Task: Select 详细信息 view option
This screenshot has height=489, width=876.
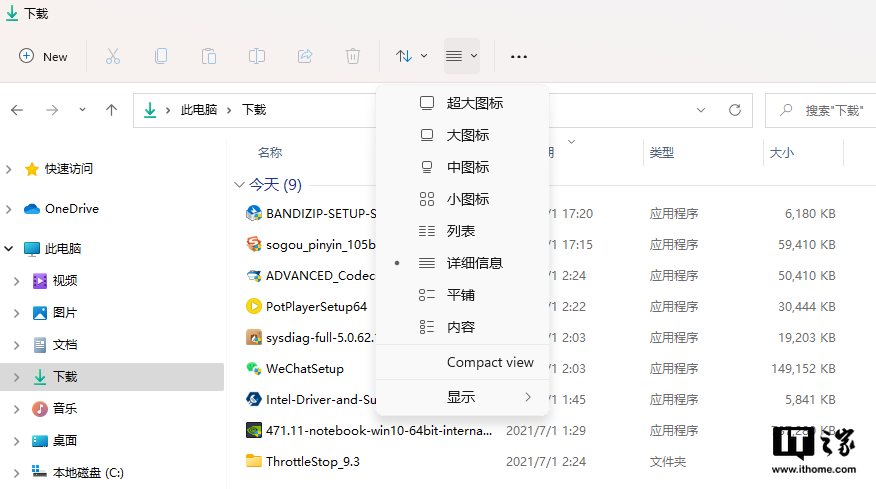Action: point(474,263)
